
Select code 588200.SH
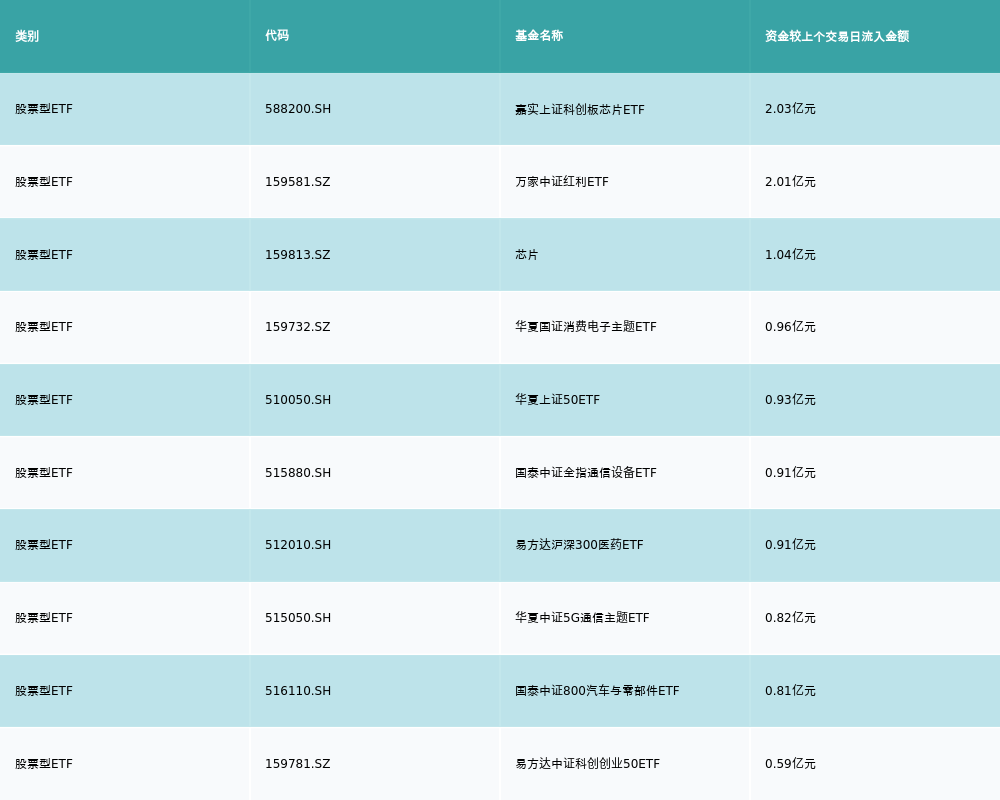[298, 109]
